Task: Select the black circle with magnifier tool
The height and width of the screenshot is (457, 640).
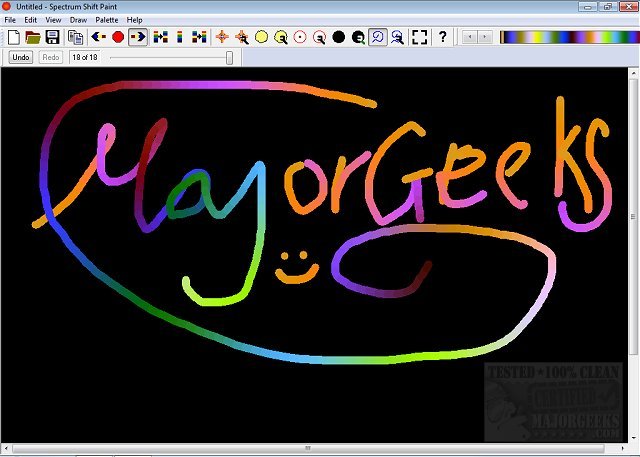Action: [358, 37]
